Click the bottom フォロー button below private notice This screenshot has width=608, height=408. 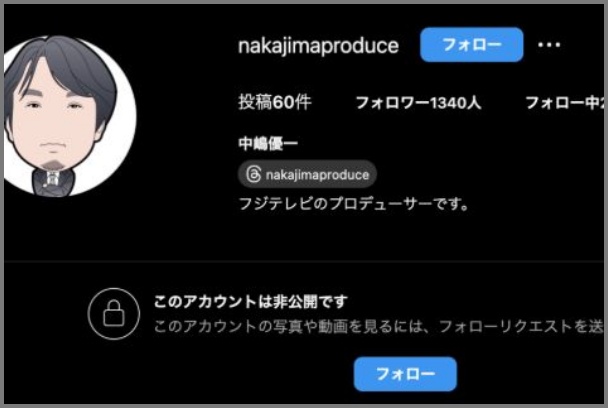(x=405, y=374)
